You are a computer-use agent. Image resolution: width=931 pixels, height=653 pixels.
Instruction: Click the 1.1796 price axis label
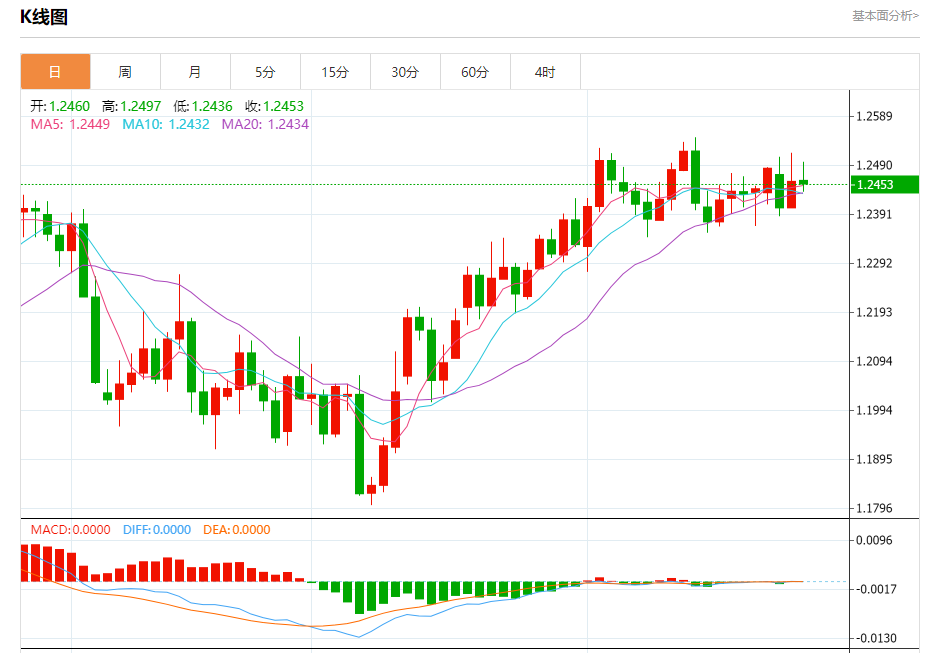coord(874,508)
